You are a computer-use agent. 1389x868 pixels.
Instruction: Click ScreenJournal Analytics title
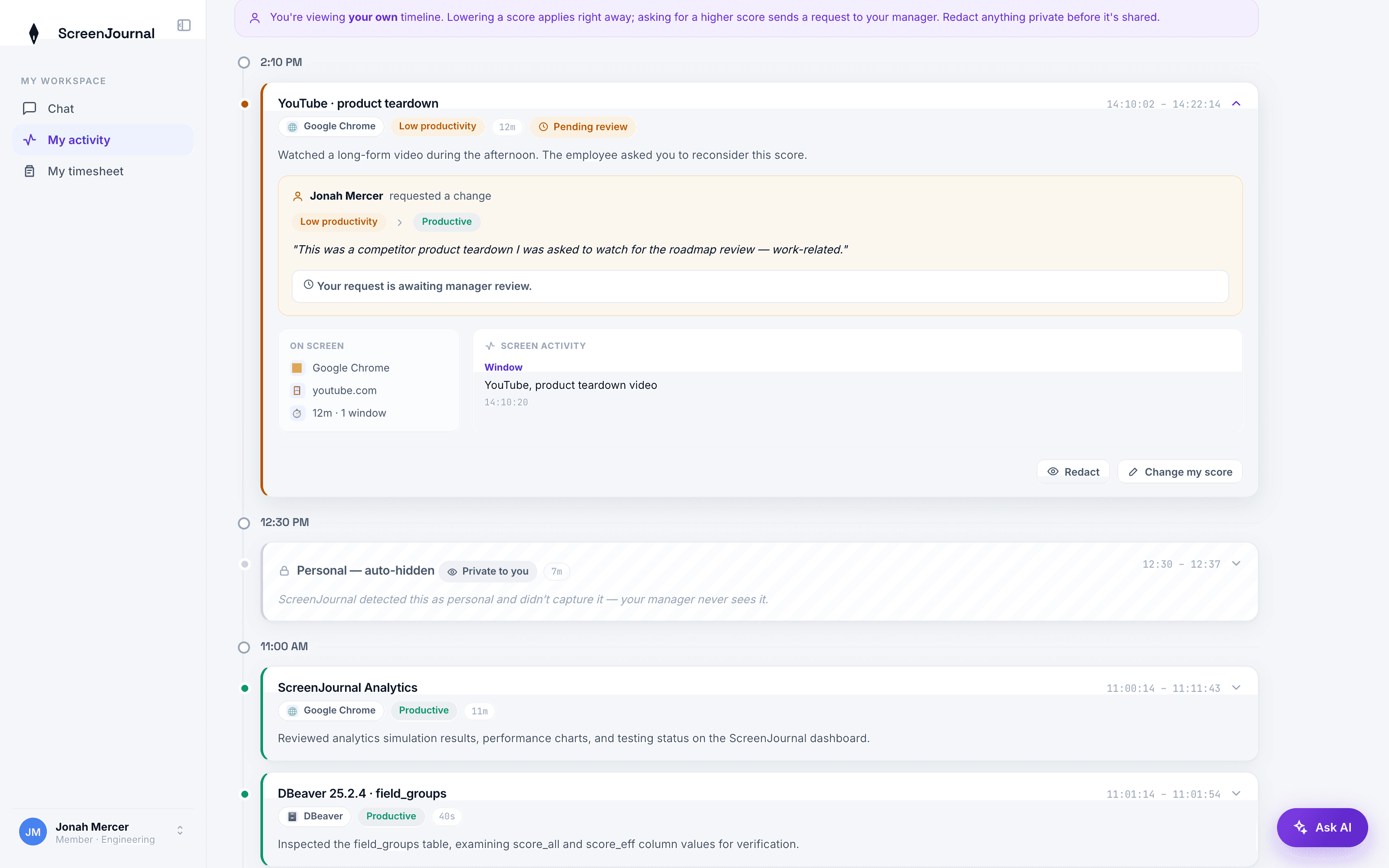pyautogui.click(x=347, y=688)
